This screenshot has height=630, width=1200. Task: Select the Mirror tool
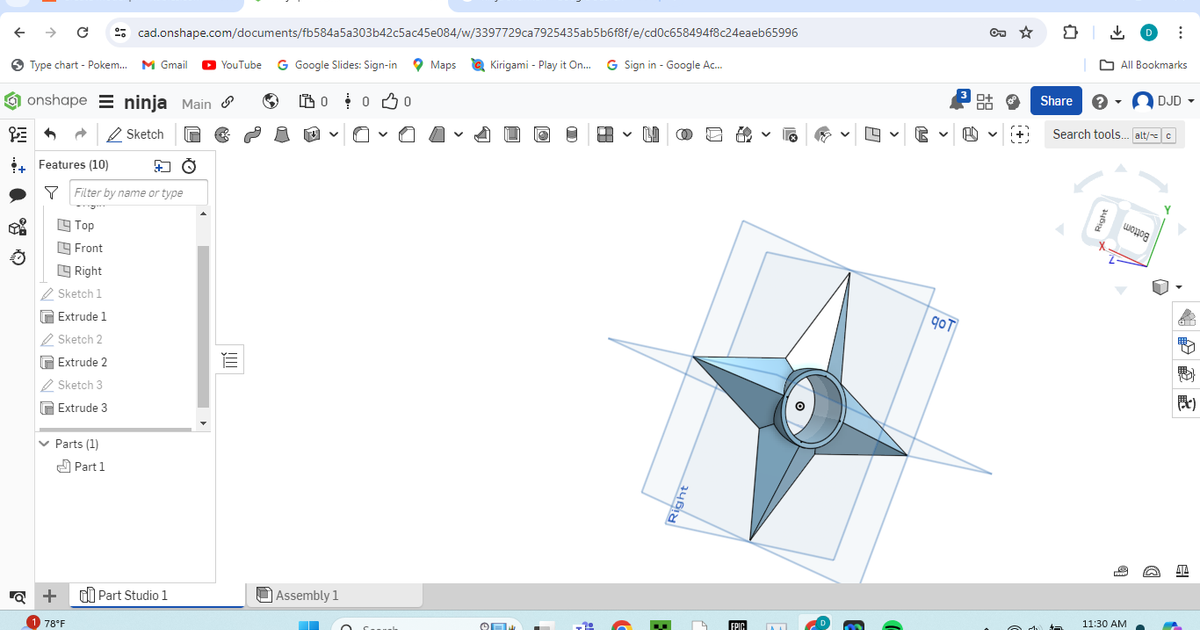click(652, 134)
